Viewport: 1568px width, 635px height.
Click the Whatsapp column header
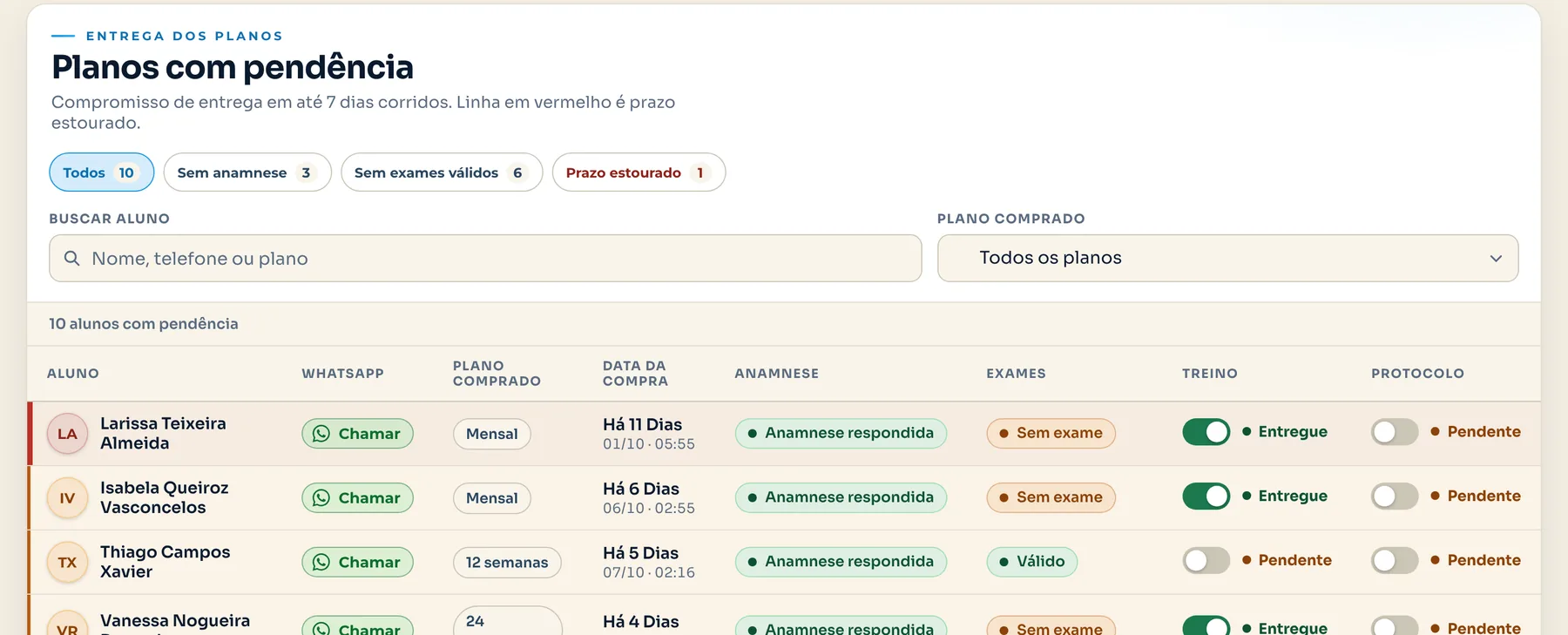[x=342, y=374]
